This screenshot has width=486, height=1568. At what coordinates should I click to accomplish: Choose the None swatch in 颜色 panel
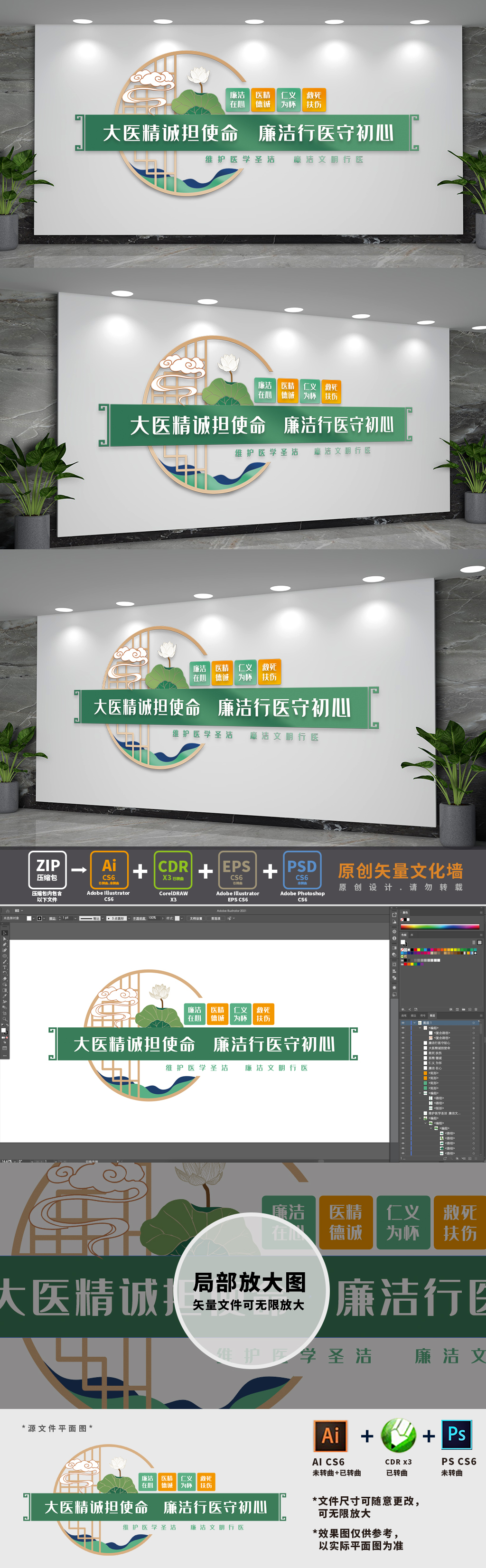[402, 920]
